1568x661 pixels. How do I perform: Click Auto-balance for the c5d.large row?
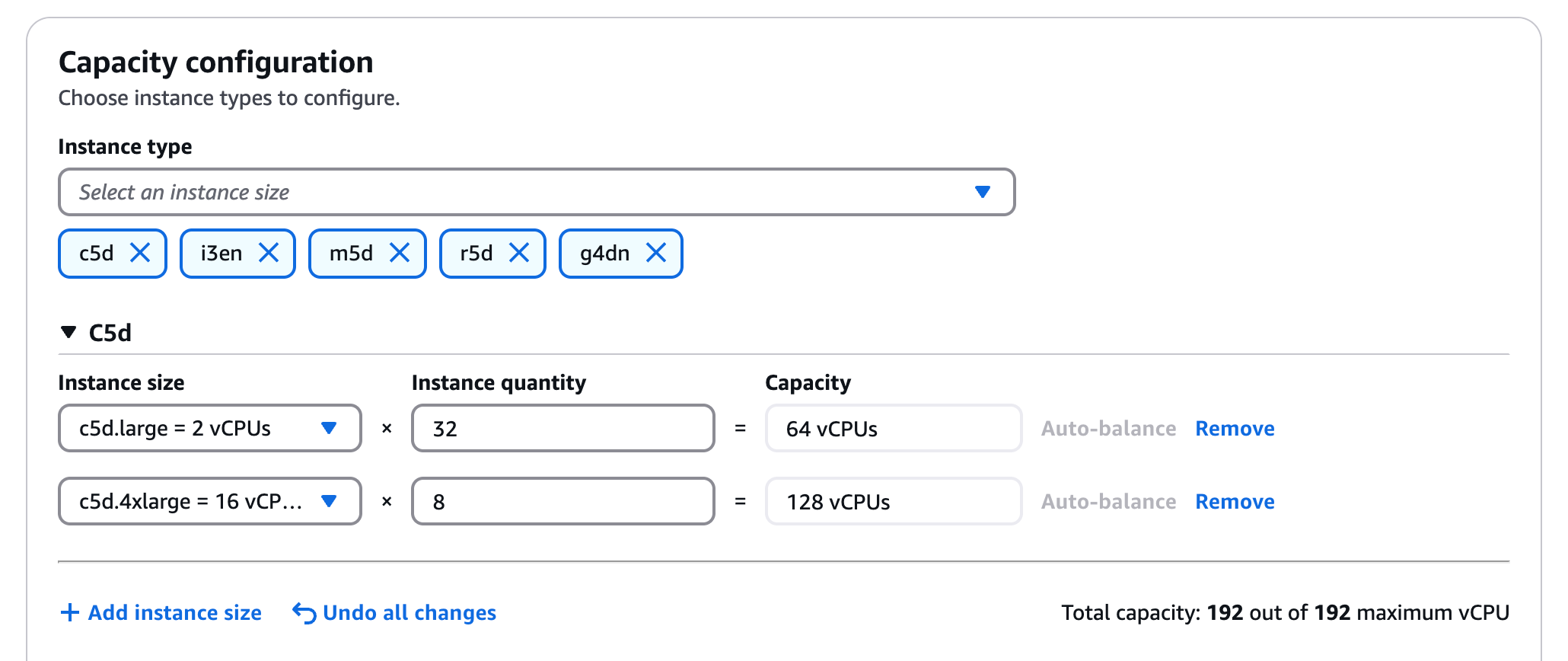(x=1108, y=428)
